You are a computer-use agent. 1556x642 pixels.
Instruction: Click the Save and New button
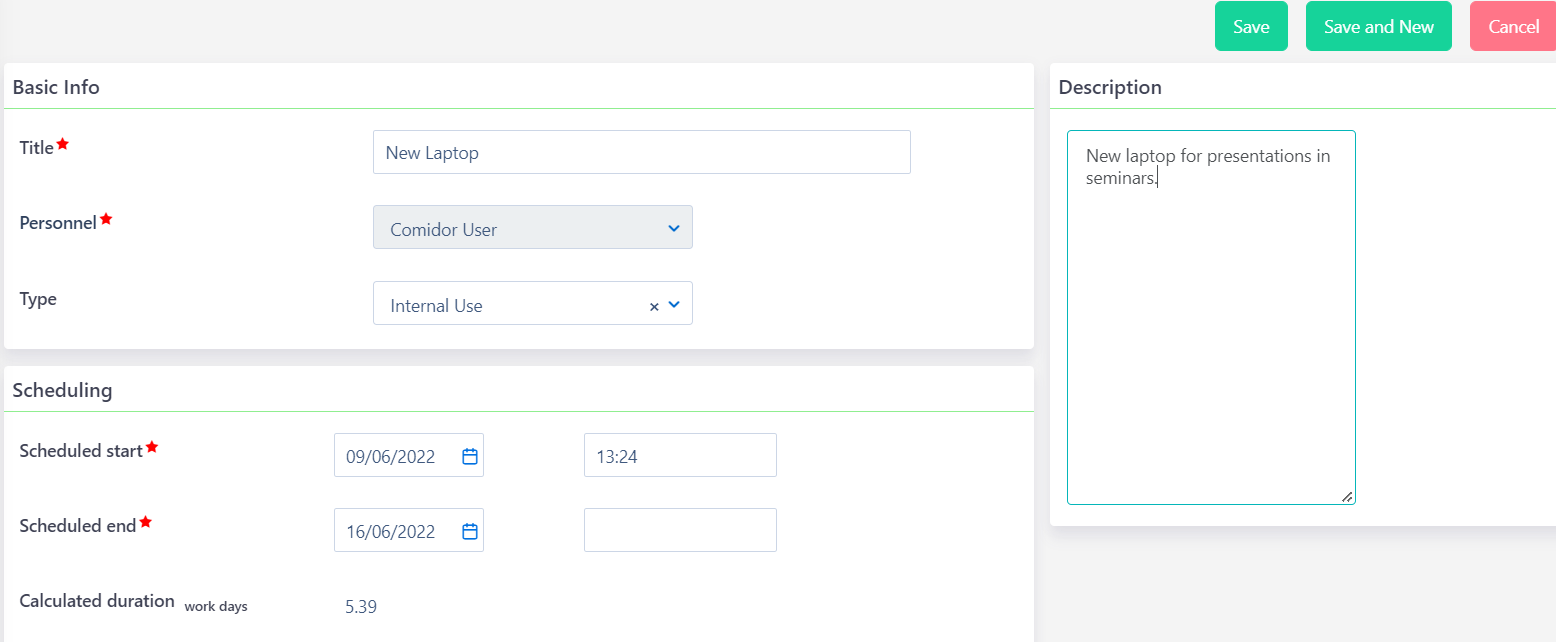pos(1378,26)
